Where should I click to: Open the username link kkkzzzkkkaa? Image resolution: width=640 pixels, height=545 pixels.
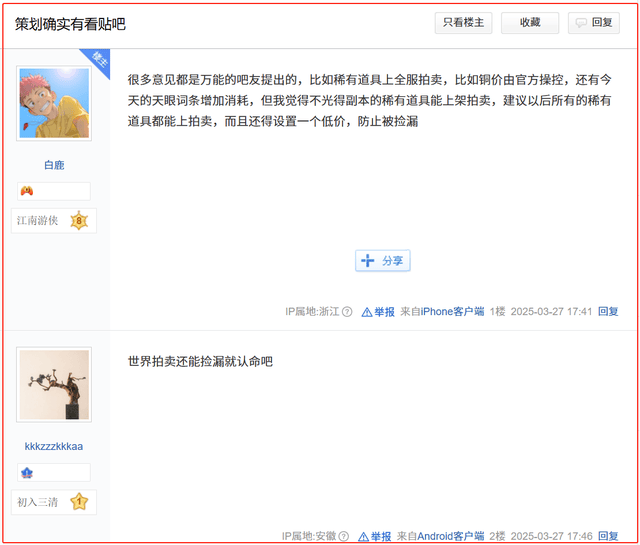pyautogui.click(x=54, y=446)
